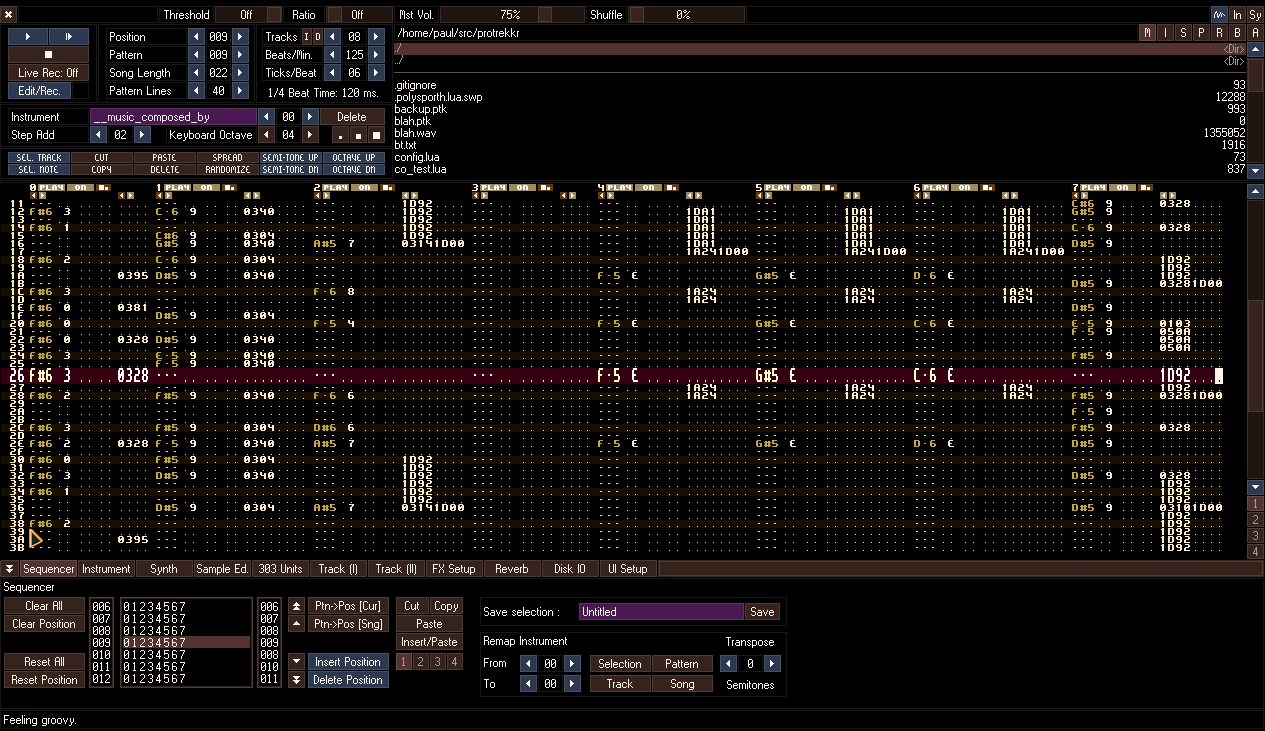Select the small pattern zoom size
Image resolution: width=1265 pixels, height=731 pixels.
pos(342,135)
